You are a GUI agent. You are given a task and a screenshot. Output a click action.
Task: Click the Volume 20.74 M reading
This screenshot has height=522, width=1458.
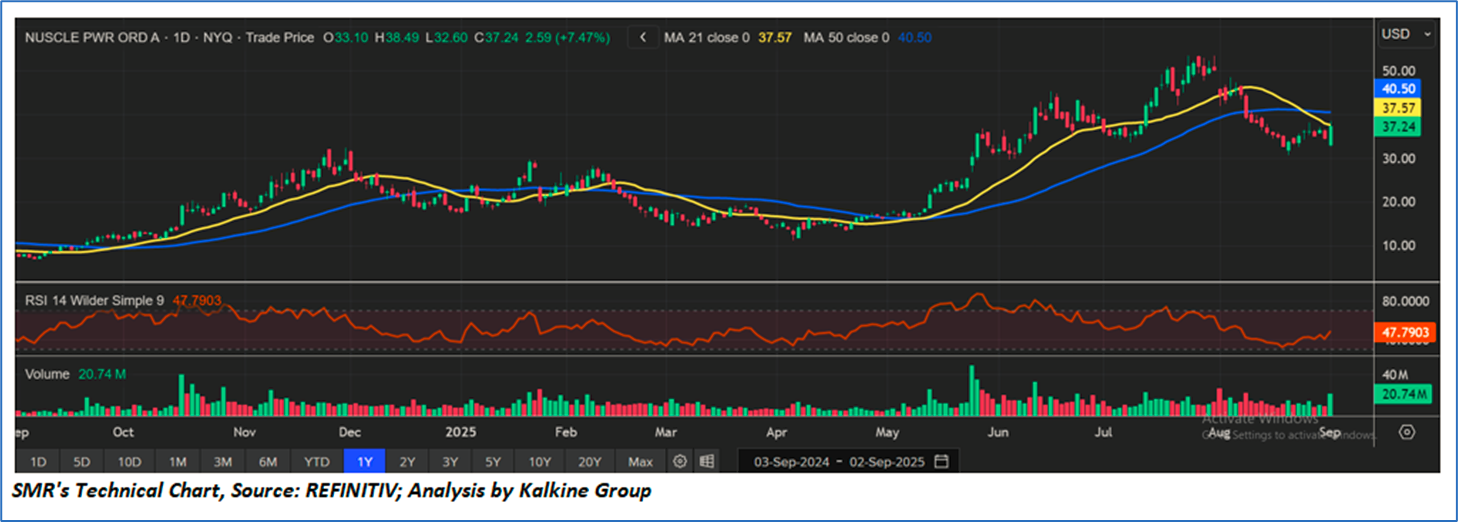point(102,374)
